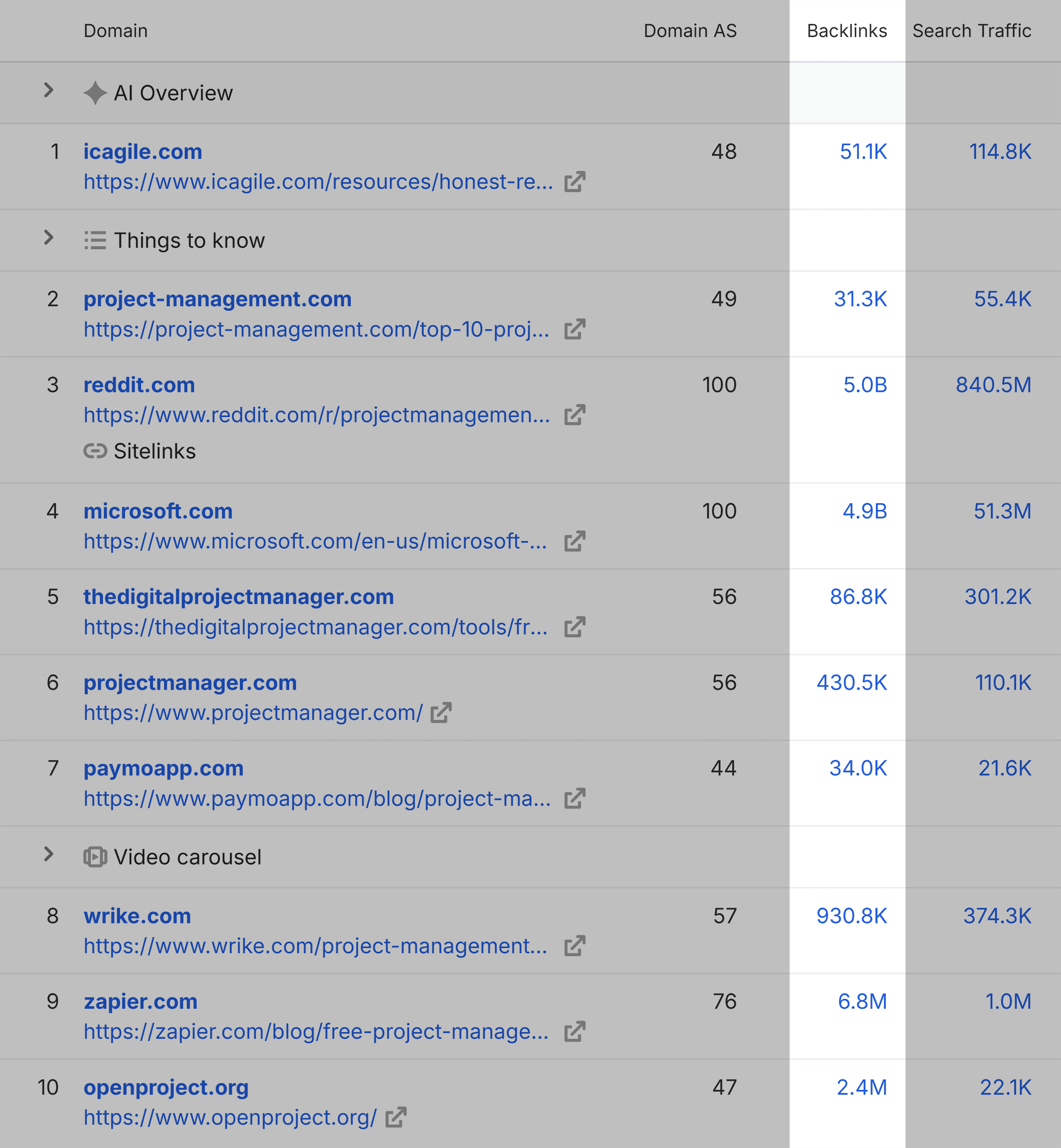
Task: Expand the AI Overview row
Action: tap(49, 90)
